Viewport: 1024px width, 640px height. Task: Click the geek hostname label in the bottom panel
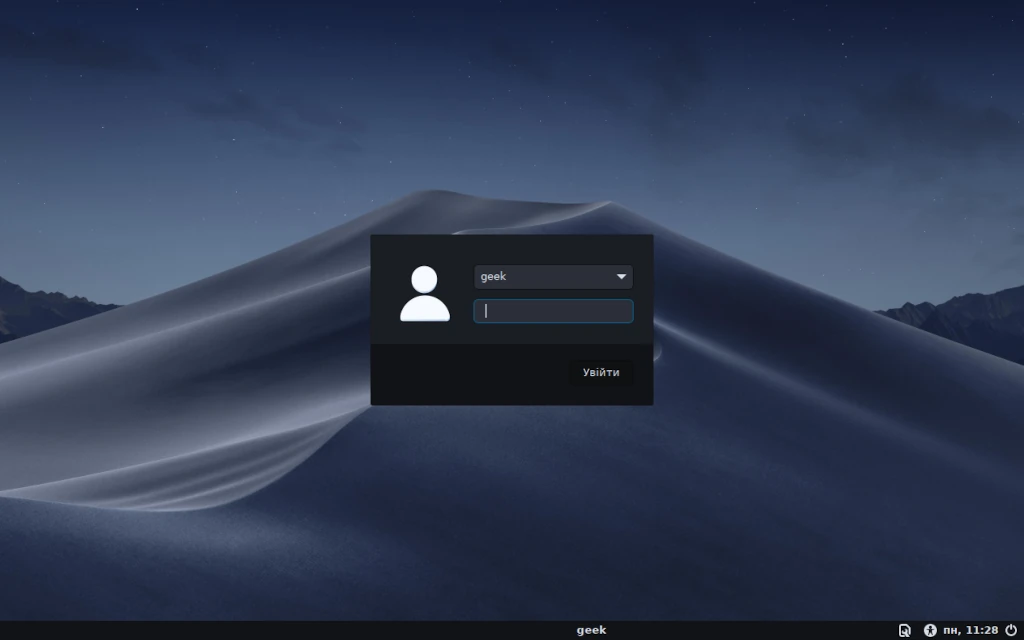591,630
